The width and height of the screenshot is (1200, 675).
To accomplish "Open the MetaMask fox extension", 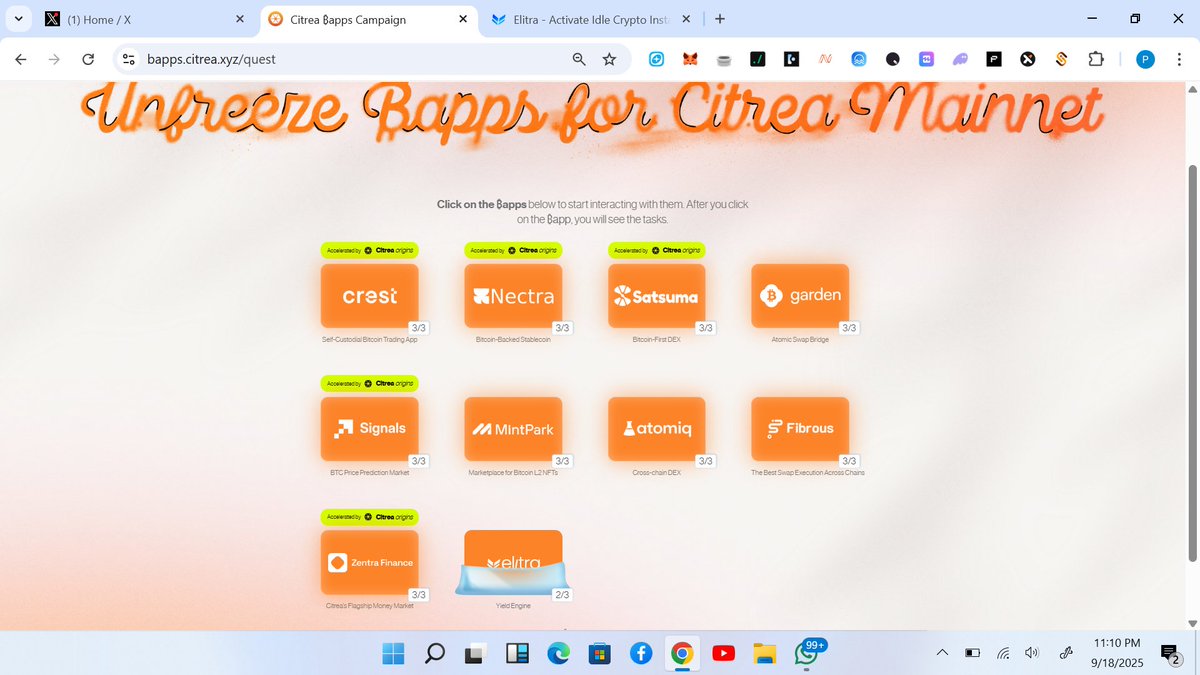I will click(690, 60).
